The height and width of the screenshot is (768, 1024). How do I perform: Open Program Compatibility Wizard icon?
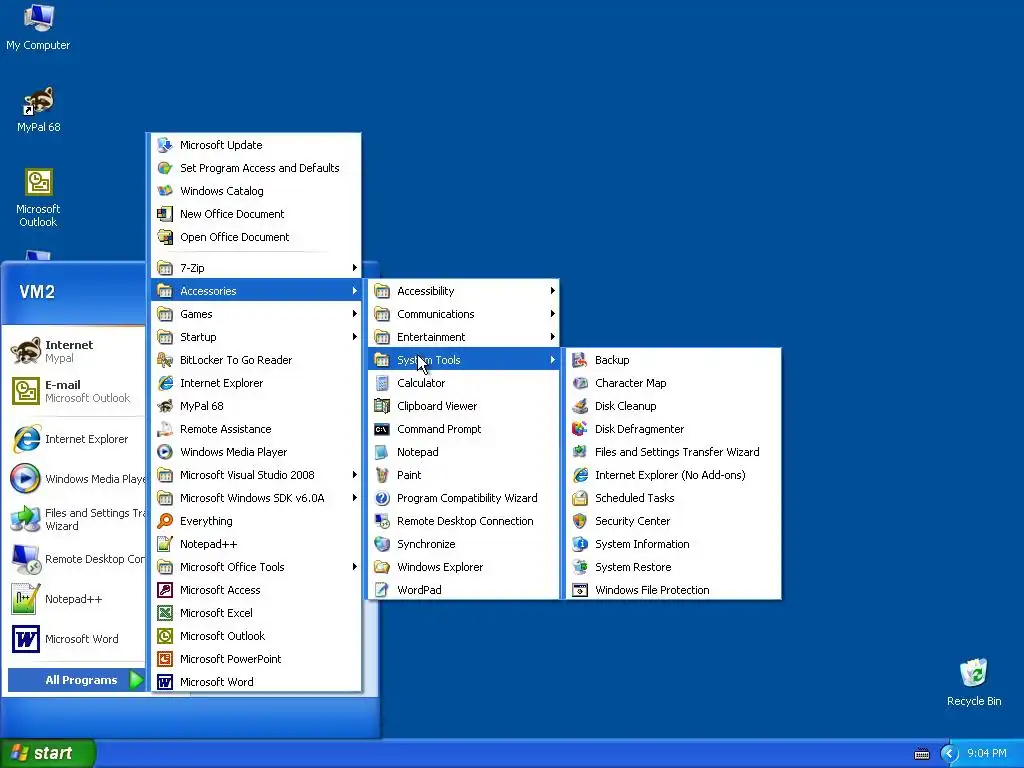[x=382, y=498]
